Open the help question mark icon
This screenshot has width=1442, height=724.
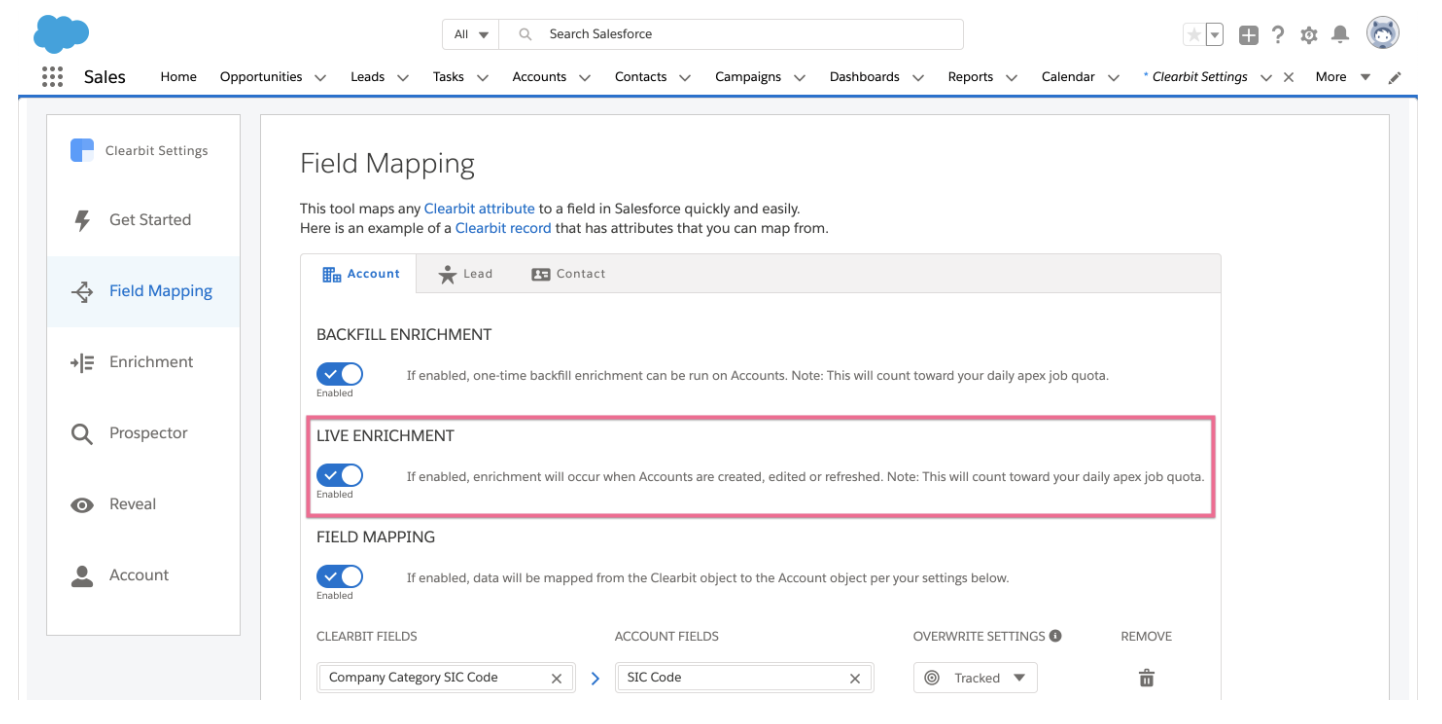[1278, 35]
